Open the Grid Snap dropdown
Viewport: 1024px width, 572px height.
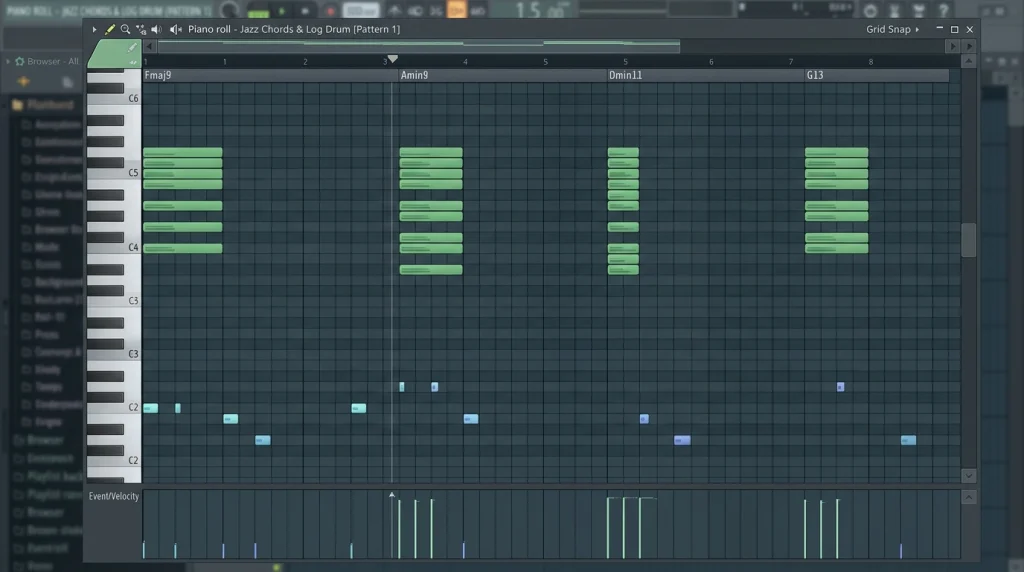pyautogui.click(x=892, y=29)
